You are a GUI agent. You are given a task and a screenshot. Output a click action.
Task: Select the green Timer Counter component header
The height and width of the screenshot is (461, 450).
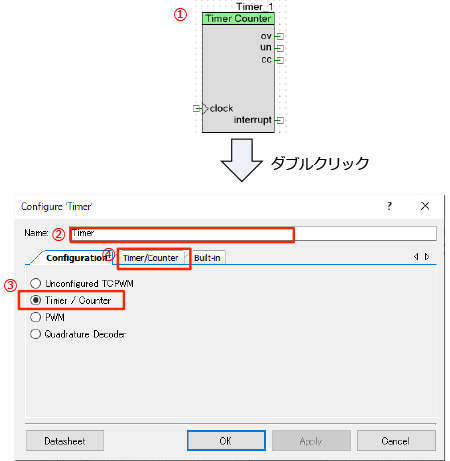[x=238, y=19]
